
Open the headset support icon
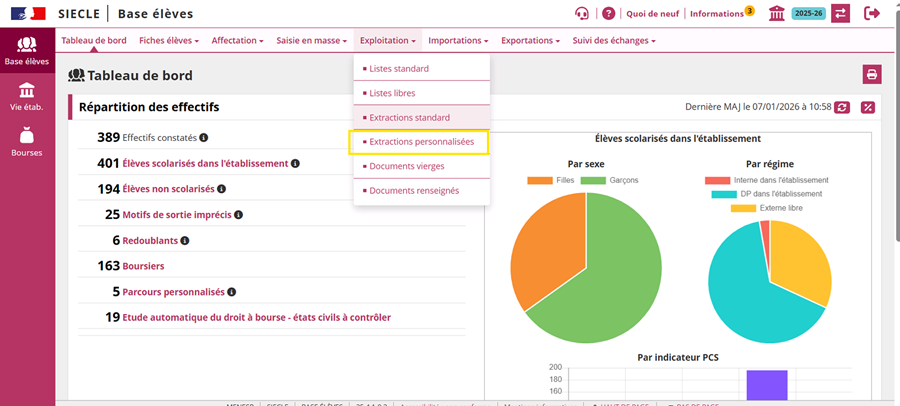[x=582, y=13]
